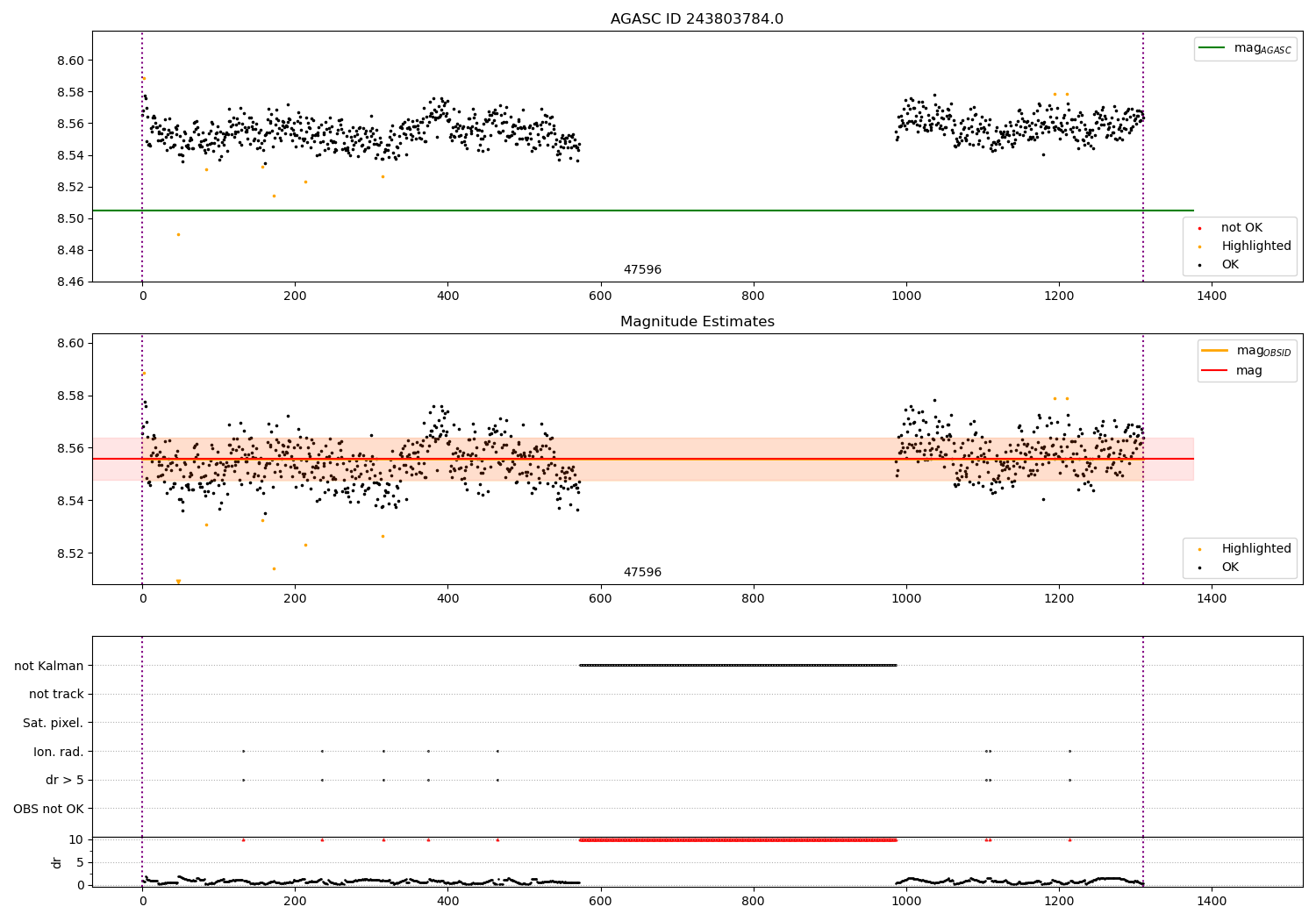Click the '200' x-tick in the bottom plot
1316x921 pixels.
pos(295,902)
